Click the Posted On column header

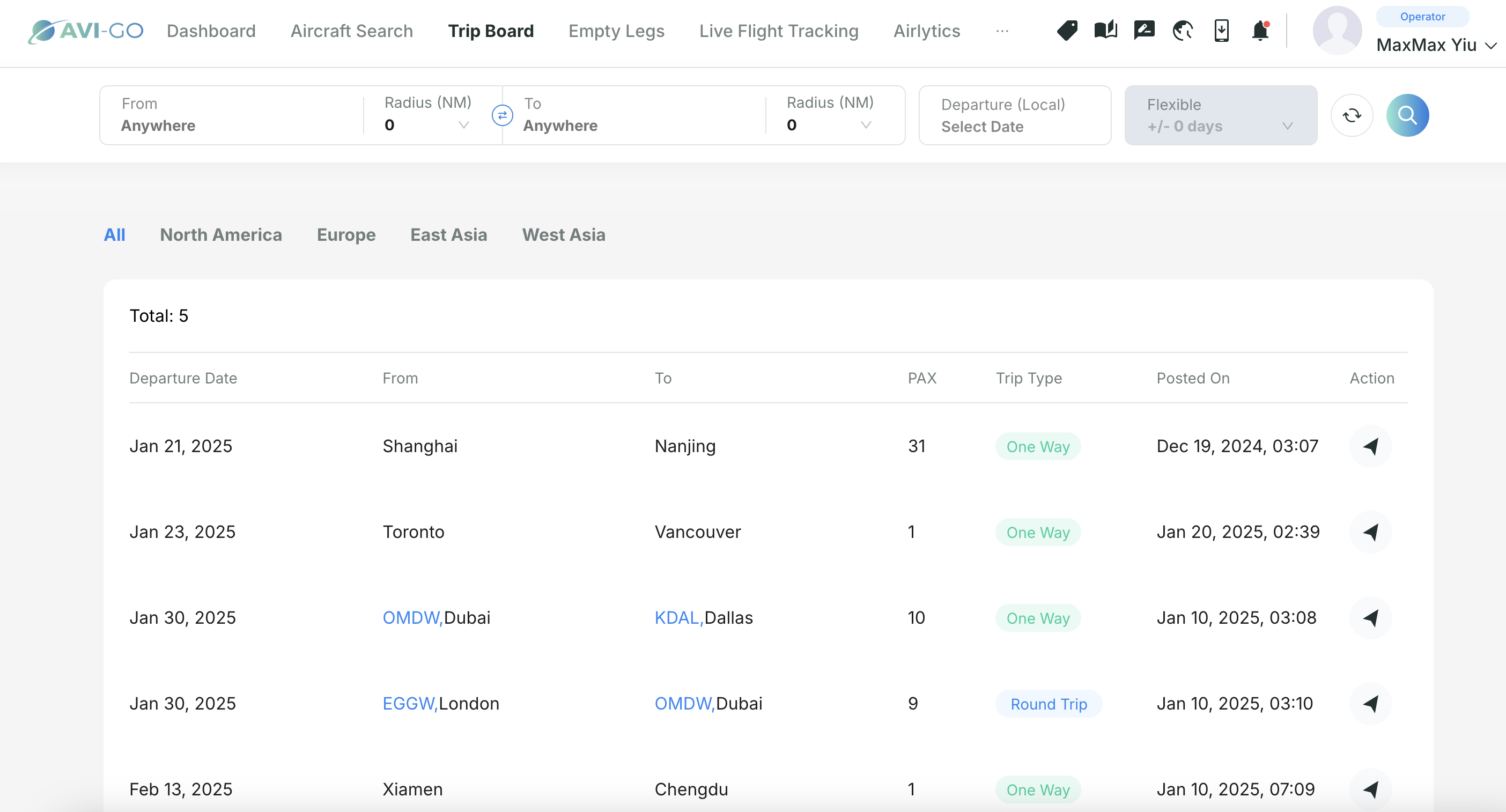1193,378
